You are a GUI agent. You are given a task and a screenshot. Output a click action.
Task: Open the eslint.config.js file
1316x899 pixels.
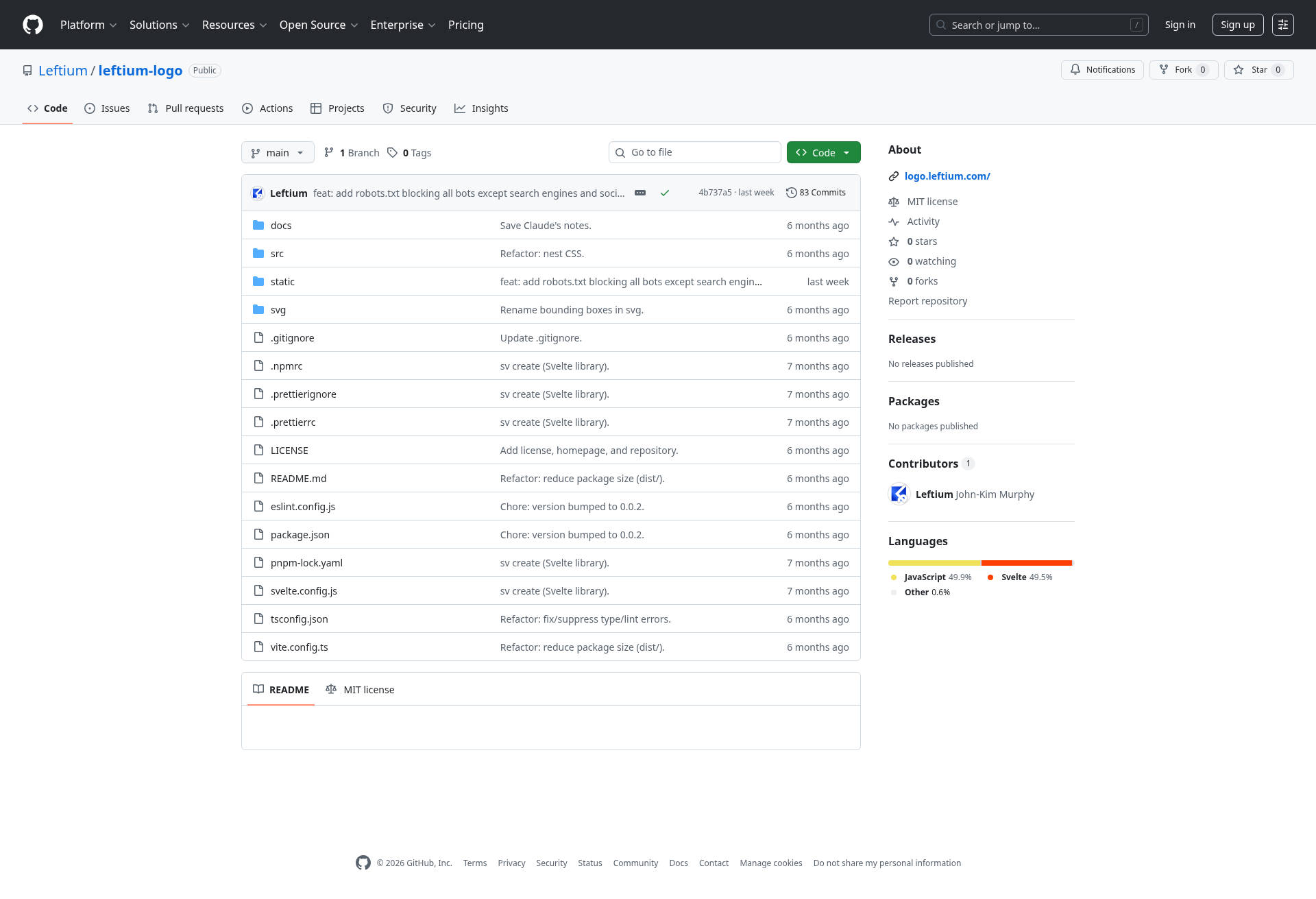coord(303,507)
